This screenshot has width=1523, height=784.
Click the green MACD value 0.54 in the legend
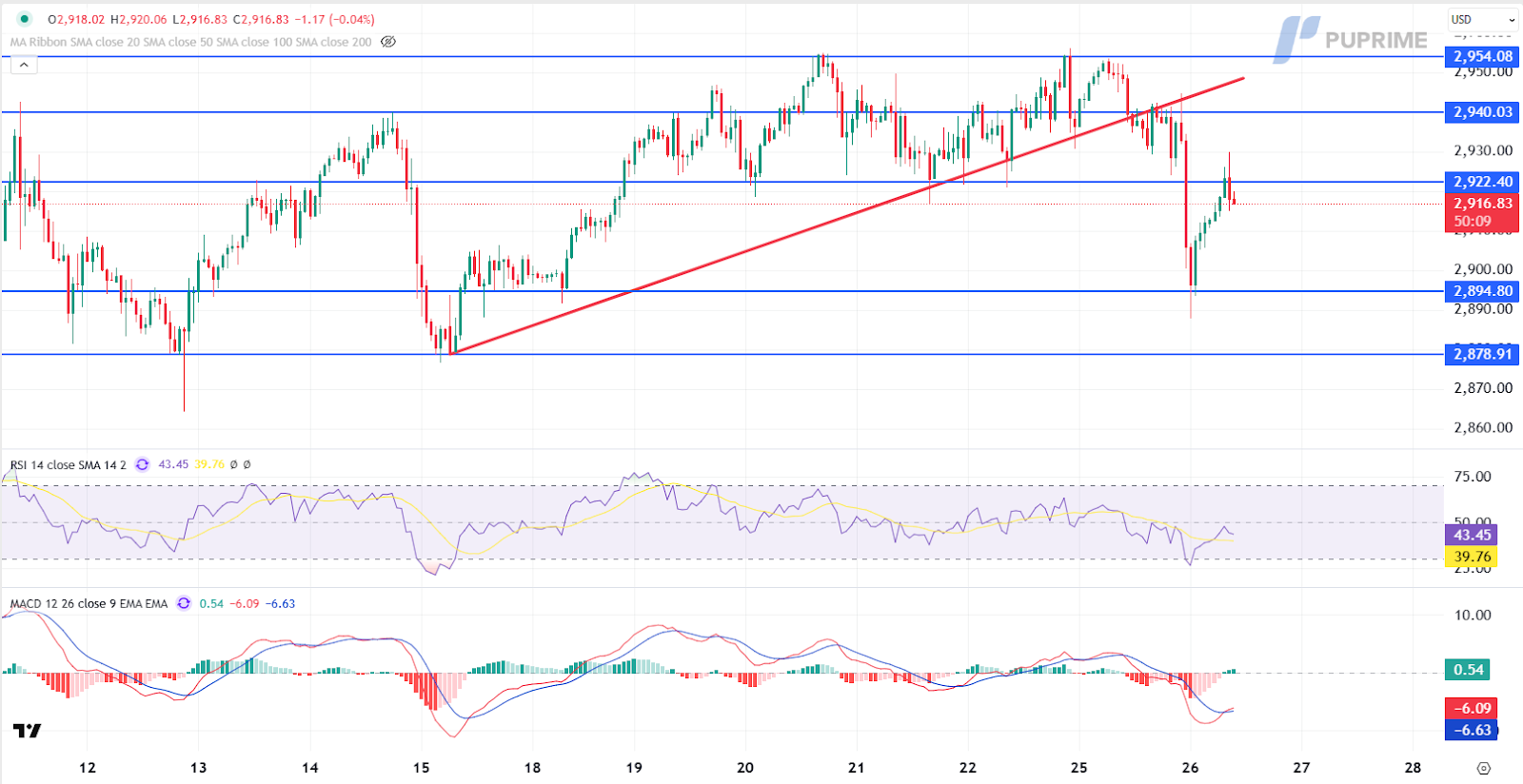coord(211,603)
